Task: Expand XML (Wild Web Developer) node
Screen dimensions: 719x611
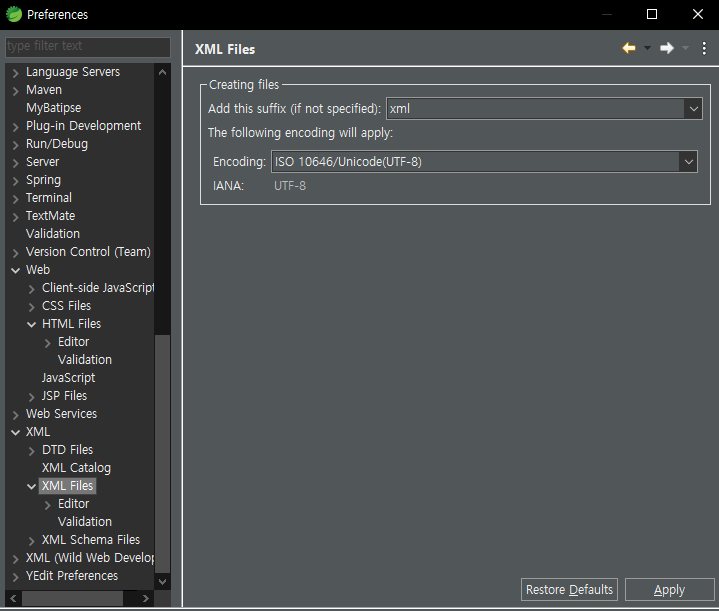Action: [x=16, y=559]
